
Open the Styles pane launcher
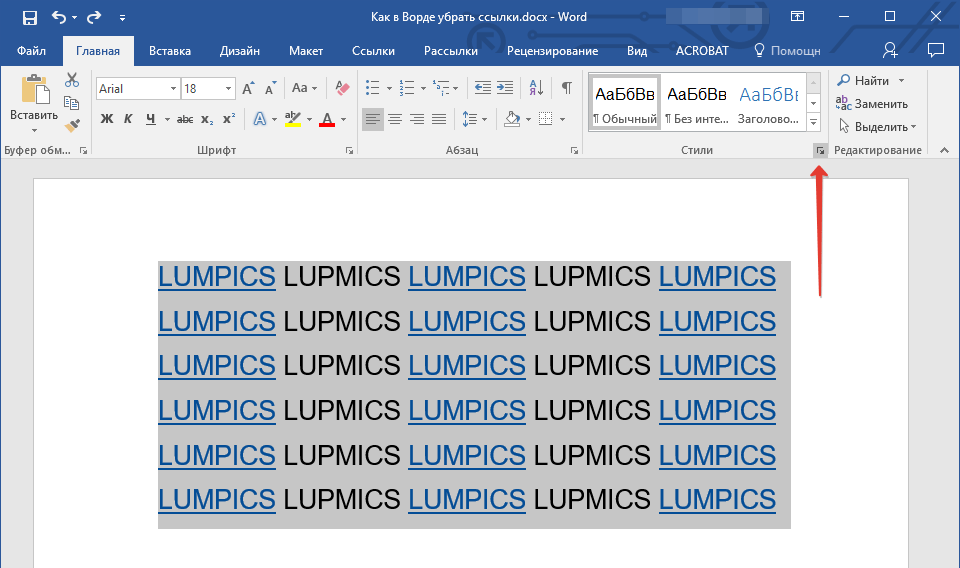[x=819, y=151]
